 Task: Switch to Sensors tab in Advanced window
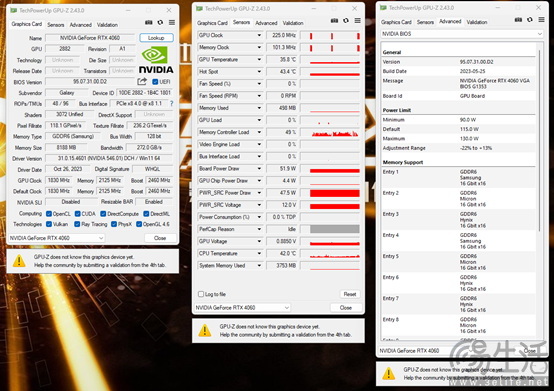click(425, 22)
